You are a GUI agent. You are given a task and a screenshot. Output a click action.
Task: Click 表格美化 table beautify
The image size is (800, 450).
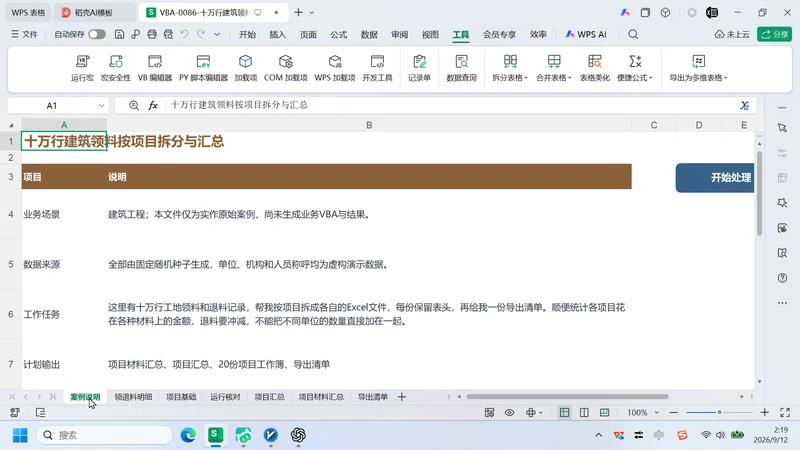tap(594, 68)
